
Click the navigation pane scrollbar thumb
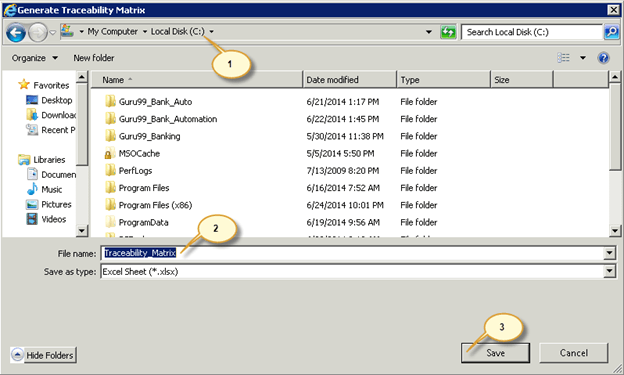tap(82, 124)
